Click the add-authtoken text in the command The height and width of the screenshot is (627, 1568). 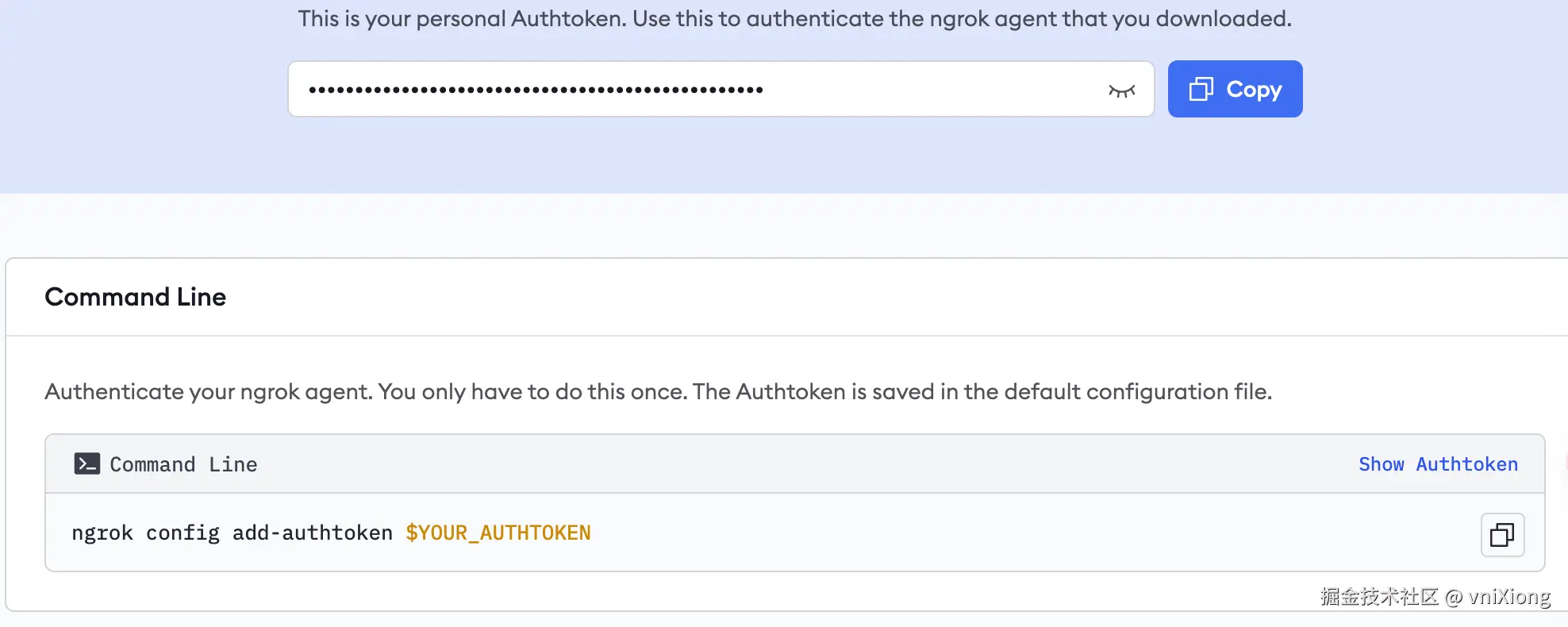coord(312,533)
